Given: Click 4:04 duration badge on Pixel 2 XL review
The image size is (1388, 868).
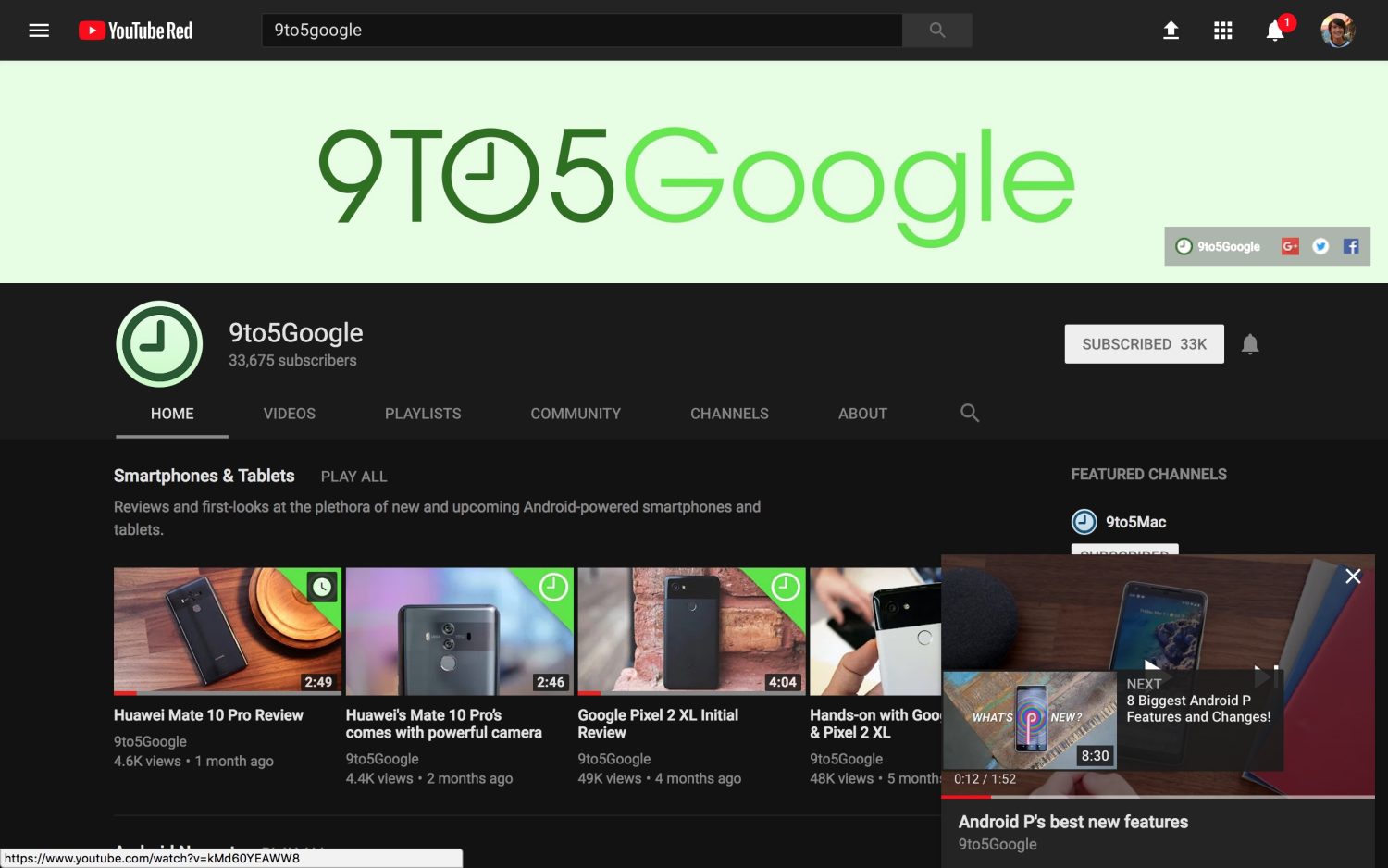Looking at the screenshot, I should [783, 682].
